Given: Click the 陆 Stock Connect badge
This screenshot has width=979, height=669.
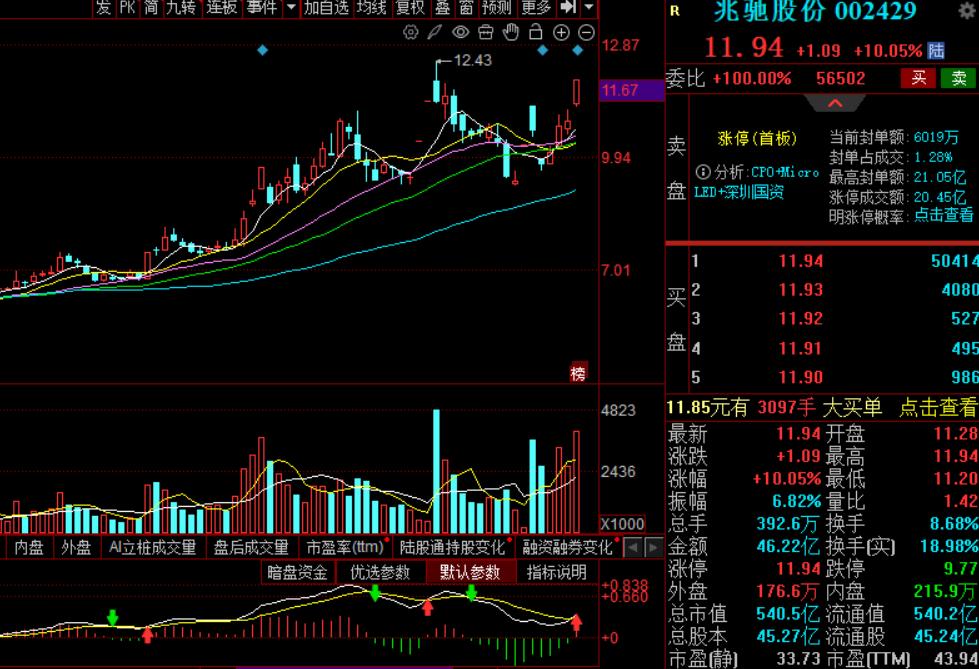Looking at the screenshot, I should pos(936,51).
